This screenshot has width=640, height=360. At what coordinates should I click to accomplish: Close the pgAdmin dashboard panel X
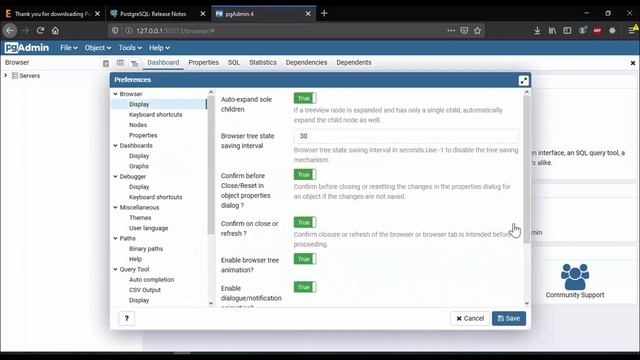tap(633, 63)
